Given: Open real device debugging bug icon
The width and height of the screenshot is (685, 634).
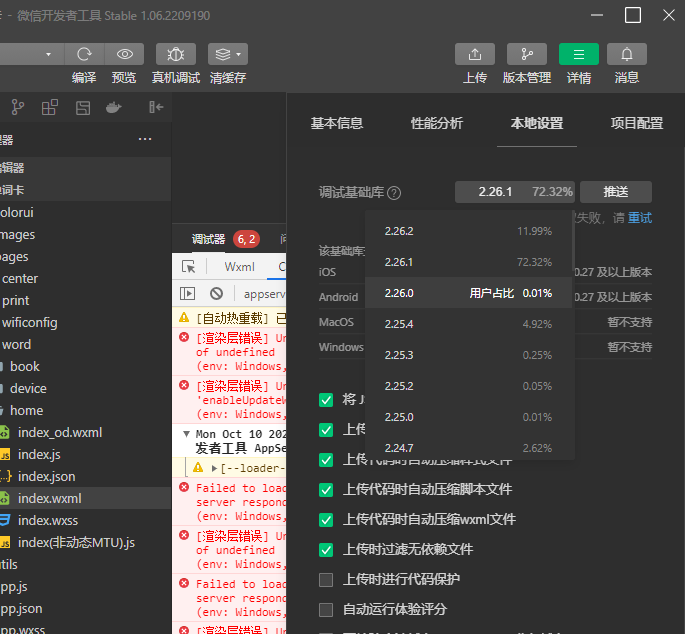Looking at the screenshot, I should (176, 54).
